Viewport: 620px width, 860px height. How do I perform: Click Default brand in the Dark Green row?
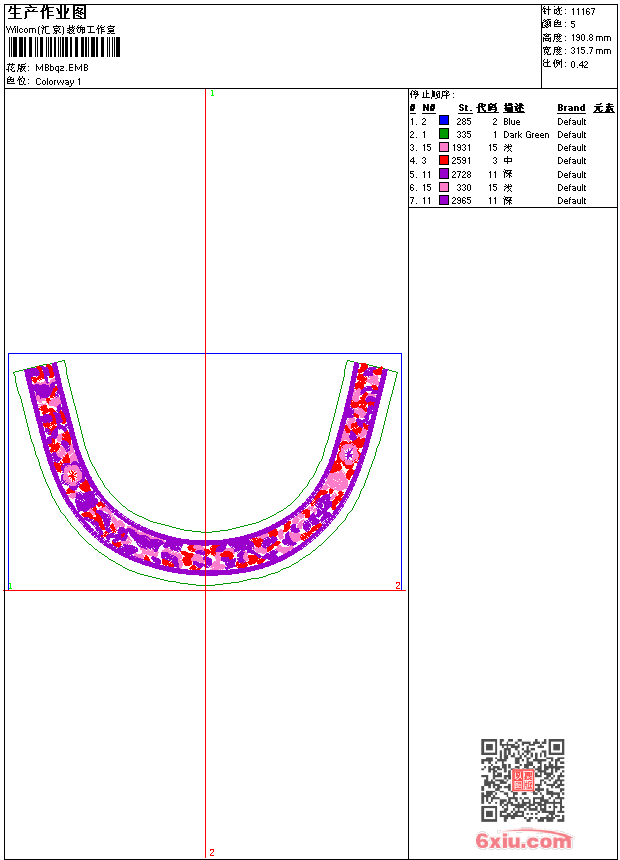572,135
